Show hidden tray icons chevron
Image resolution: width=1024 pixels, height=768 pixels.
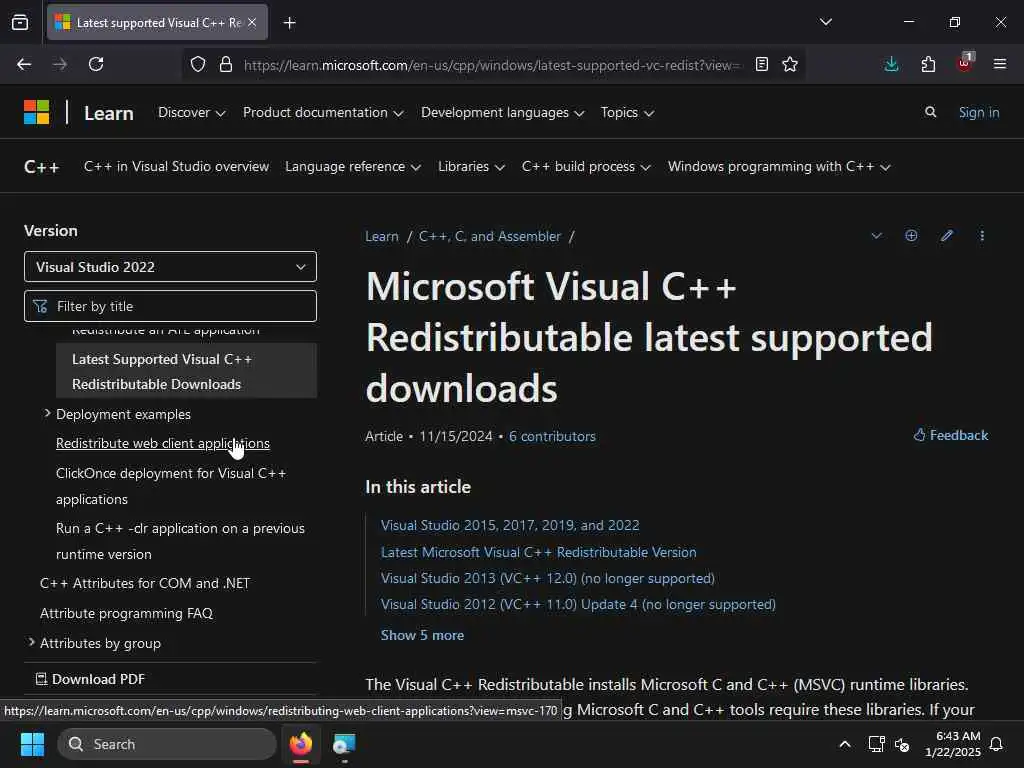[844, 744]
